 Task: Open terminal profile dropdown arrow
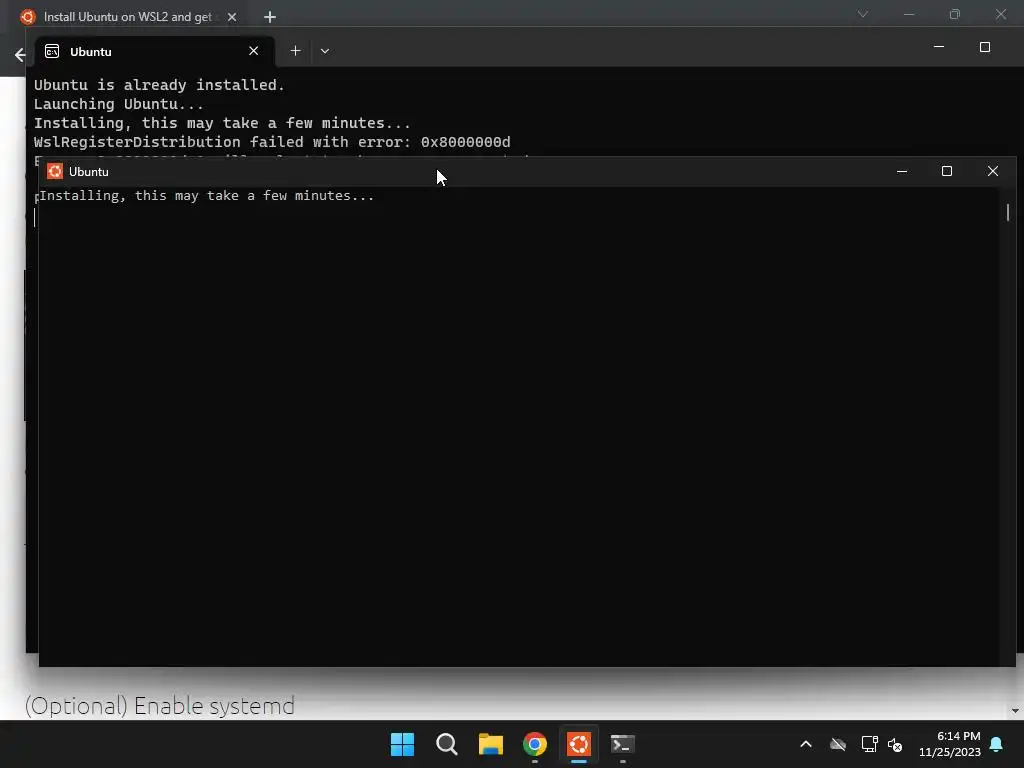coord(325,51)
